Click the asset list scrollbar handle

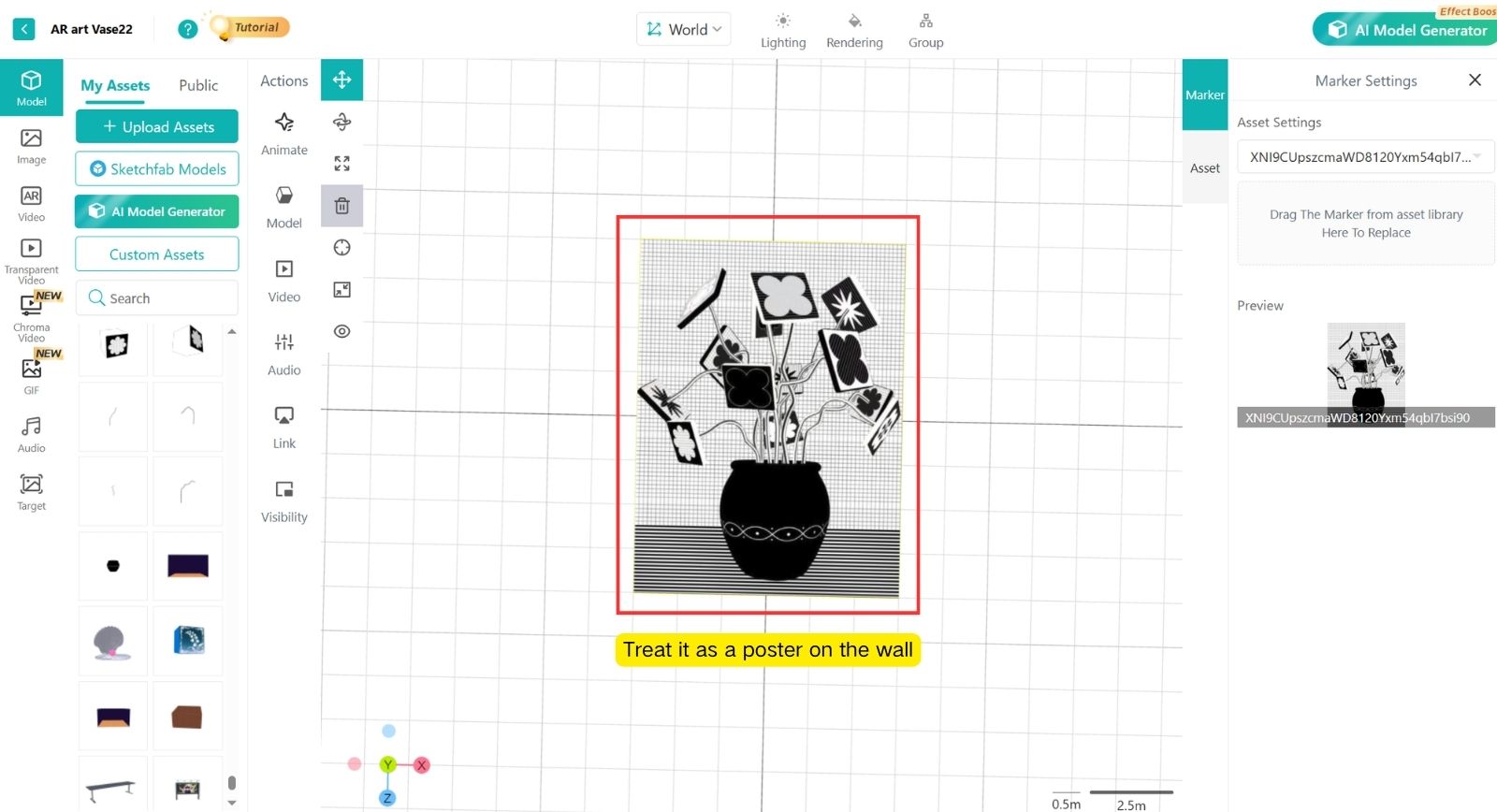pos(232,782)
